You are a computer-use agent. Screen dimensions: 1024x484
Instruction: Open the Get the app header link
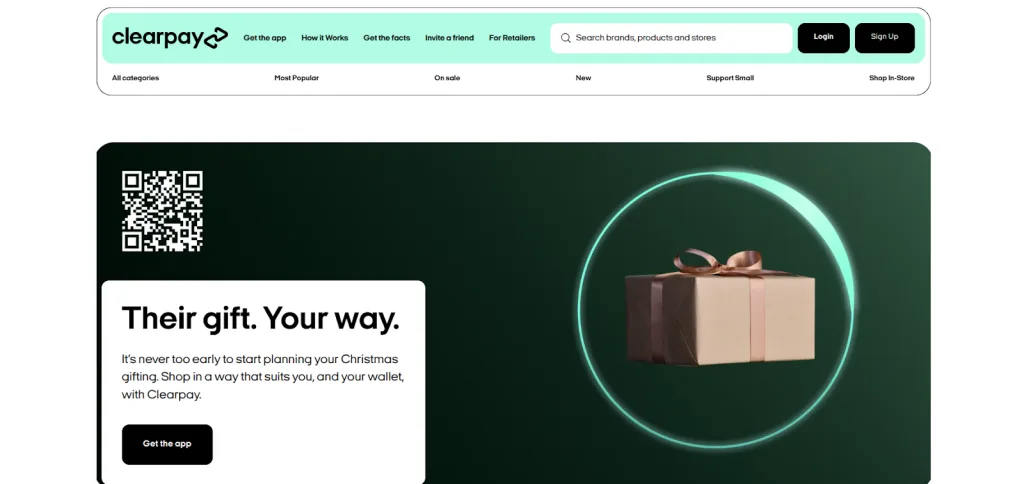click(264, 38)
